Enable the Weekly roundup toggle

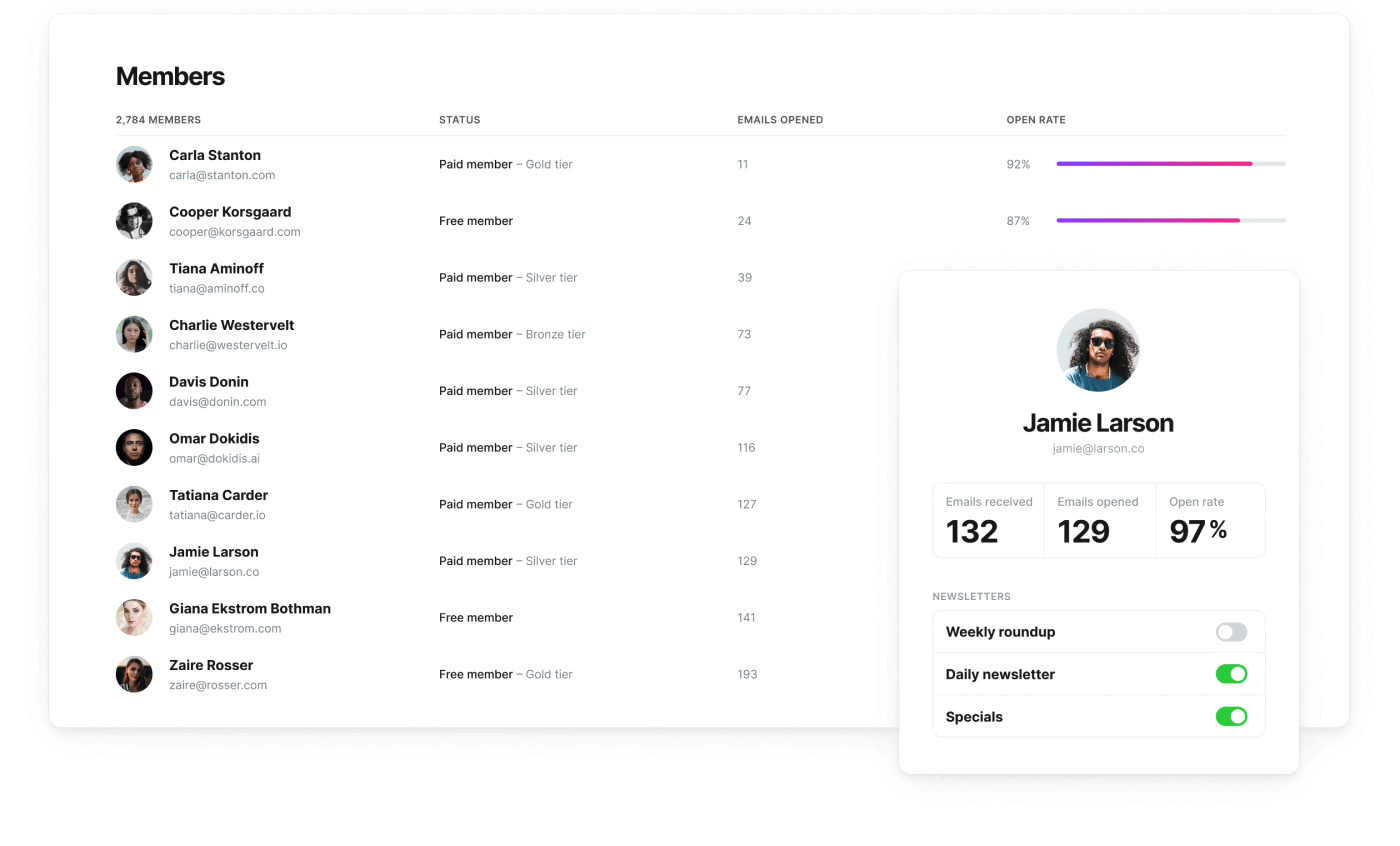coord(1231,631)
